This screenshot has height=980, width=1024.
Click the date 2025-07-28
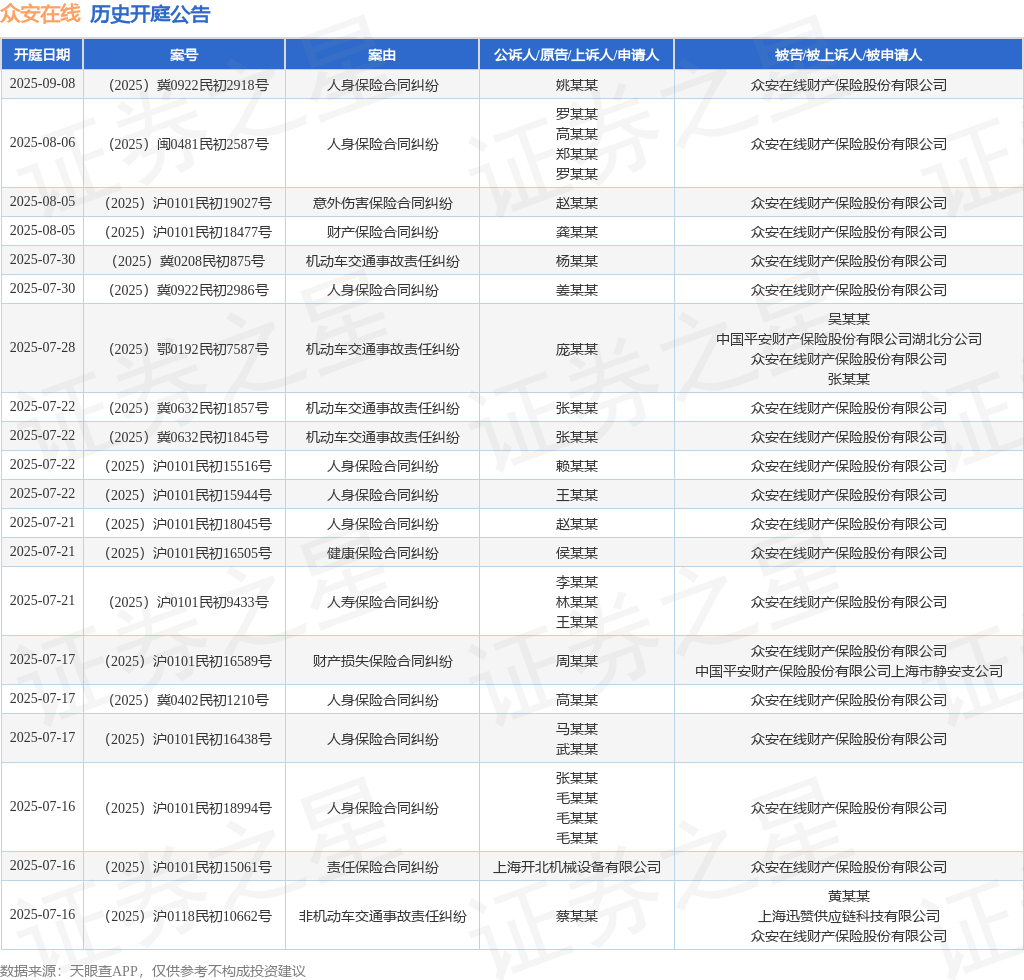coord(42,347)
